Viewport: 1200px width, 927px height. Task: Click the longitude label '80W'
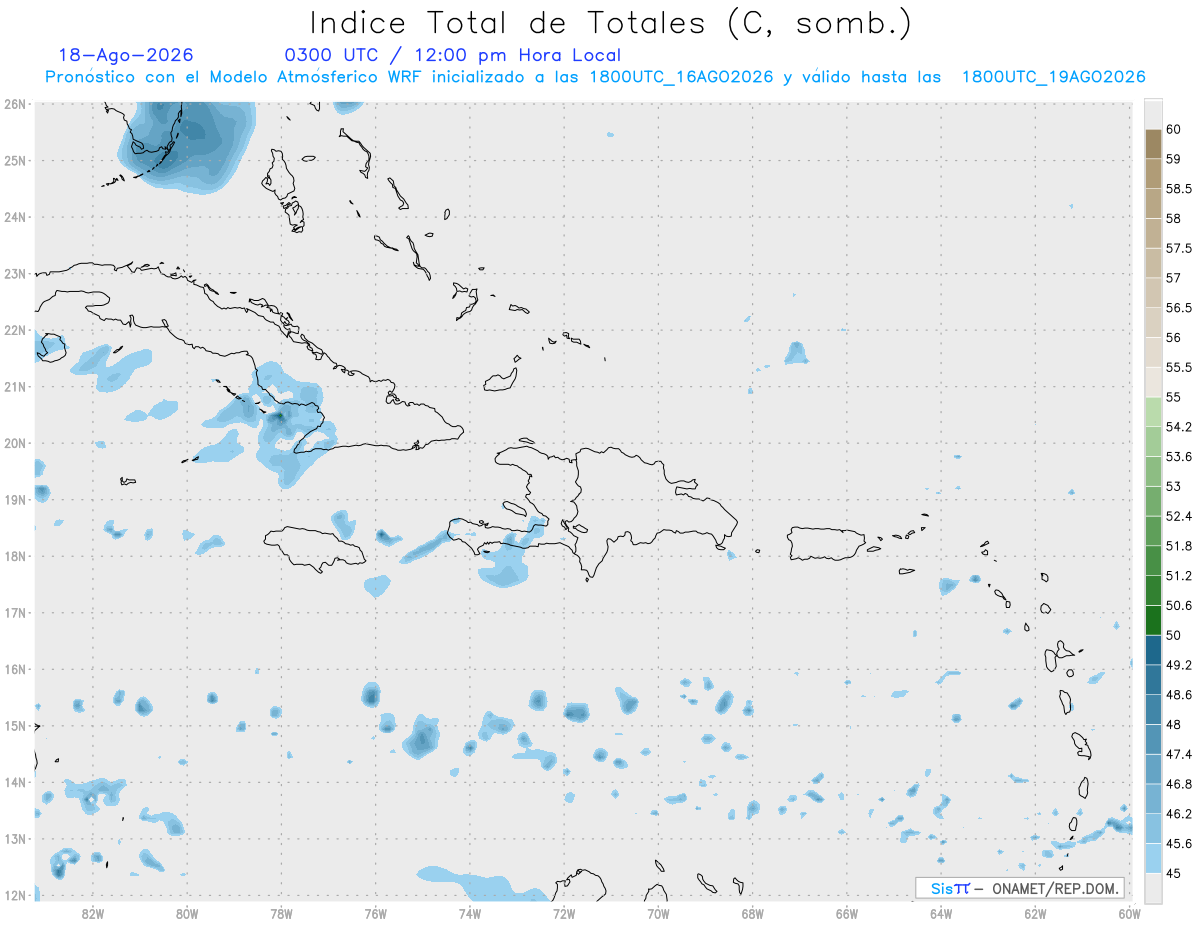187,913
